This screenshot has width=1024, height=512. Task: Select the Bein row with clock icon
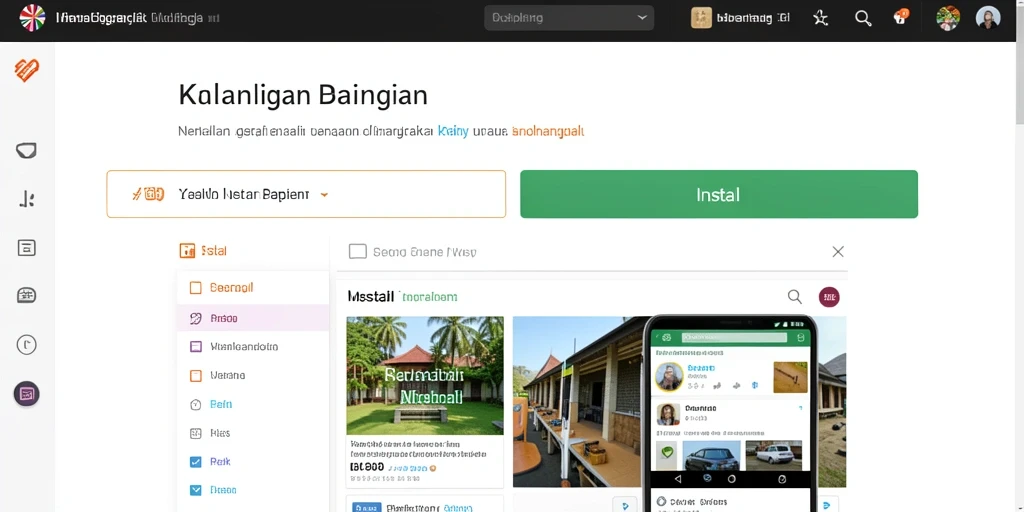(x=253, y=404)
